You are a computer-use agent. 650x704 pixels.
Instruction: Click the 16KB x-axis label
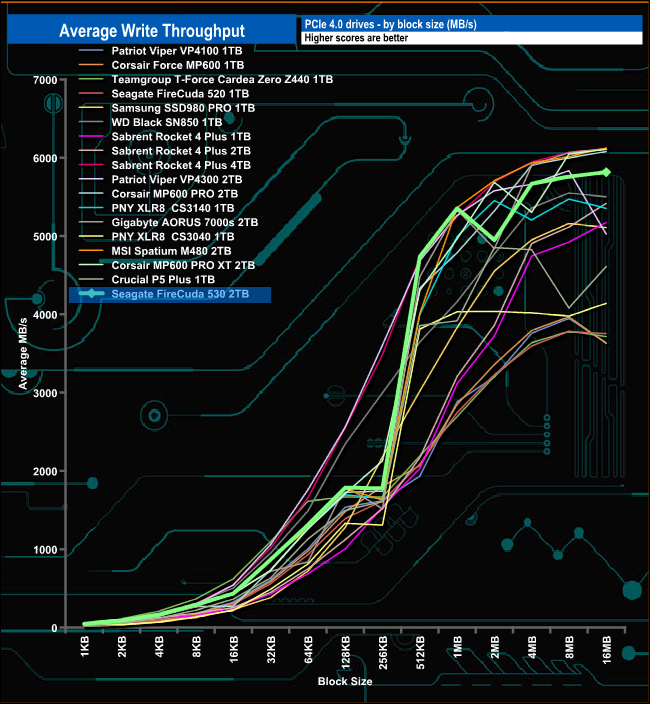[233, 649]
